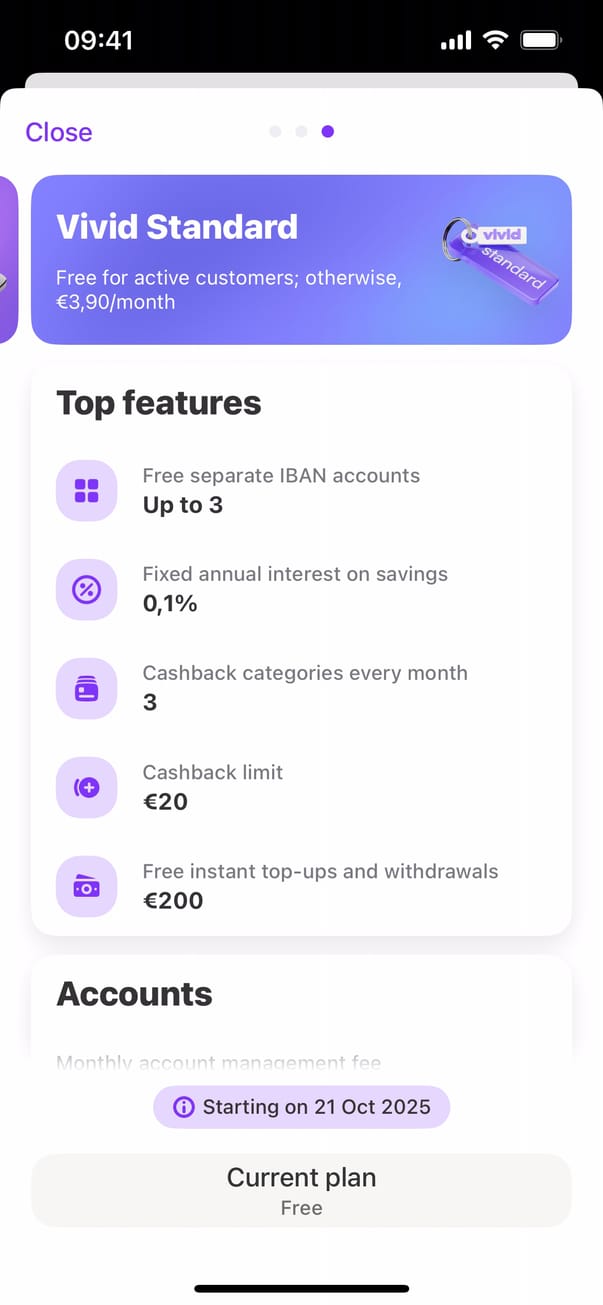603x1305 pixels.
Task: Tap the Free separate IBAN accounts row
Action: [300, 490]
